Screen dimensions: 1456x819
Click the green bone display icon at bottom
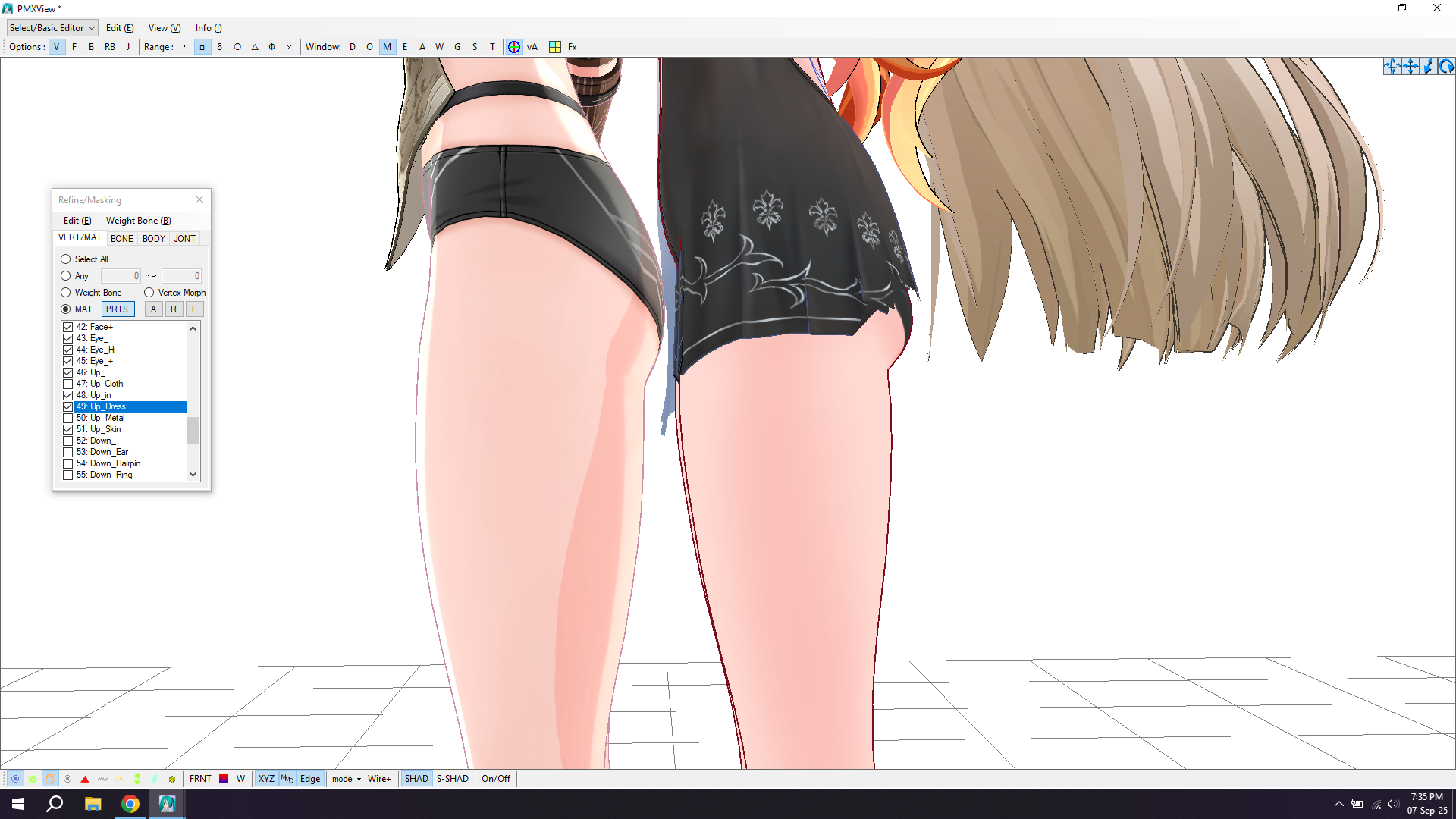point(137,779)
